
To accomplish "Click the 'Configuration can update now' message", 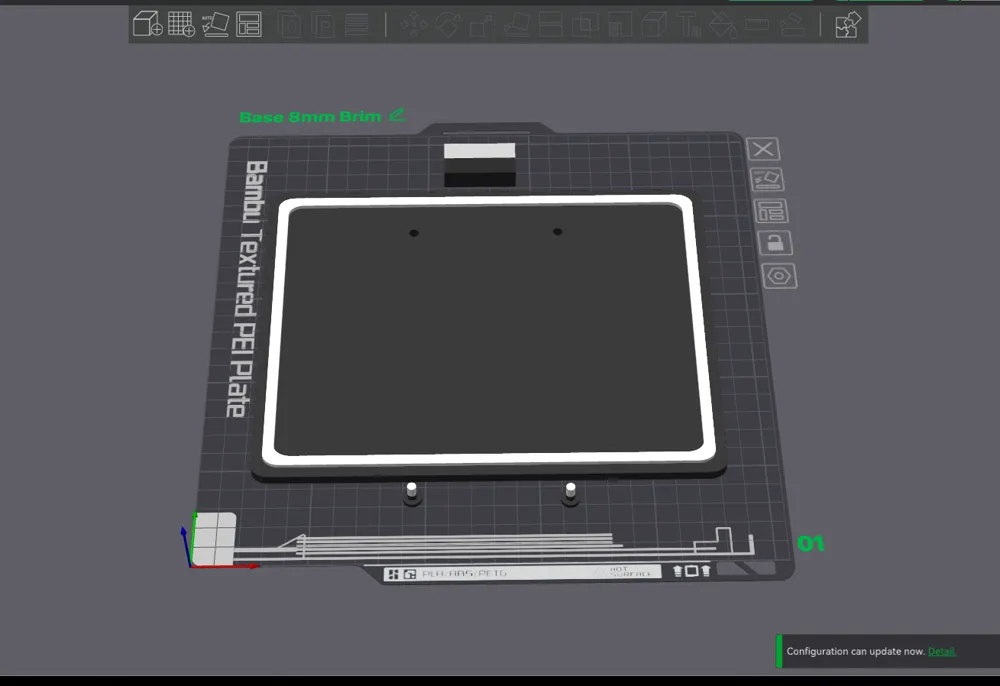I will pos(855,651).
